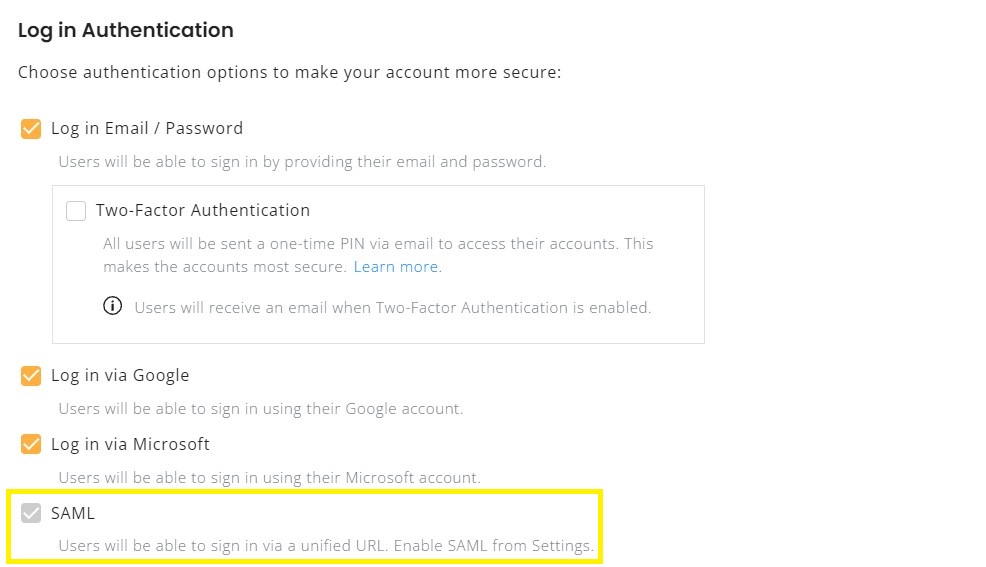Click the 'Users will receive an email' notice text
This screenshot has height=567, width=986.
(x=392, y=307)
